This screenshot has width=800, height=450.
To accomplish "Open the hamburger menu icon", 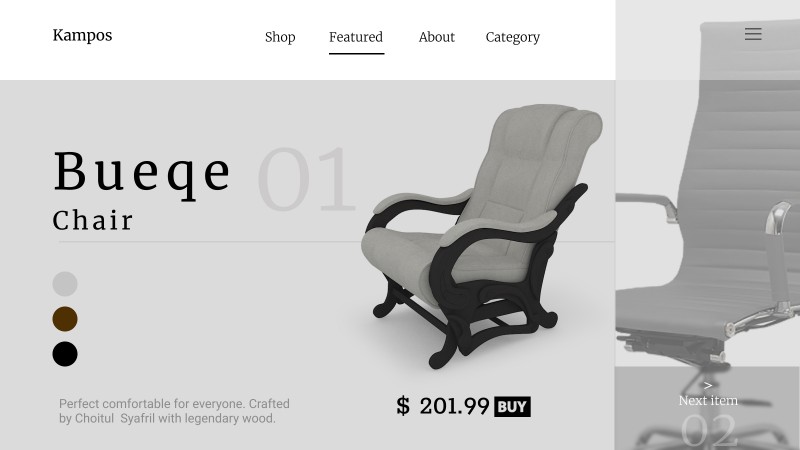I will point(753,34).
